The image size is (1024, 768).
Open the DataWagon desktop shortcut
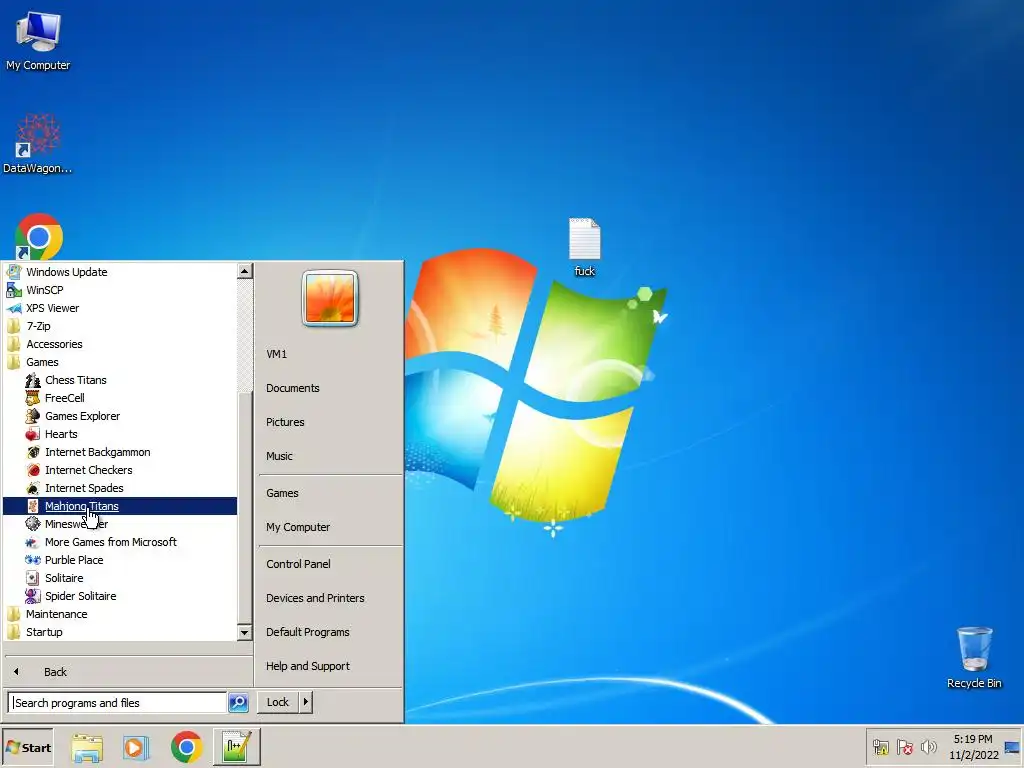click(38, 143)
